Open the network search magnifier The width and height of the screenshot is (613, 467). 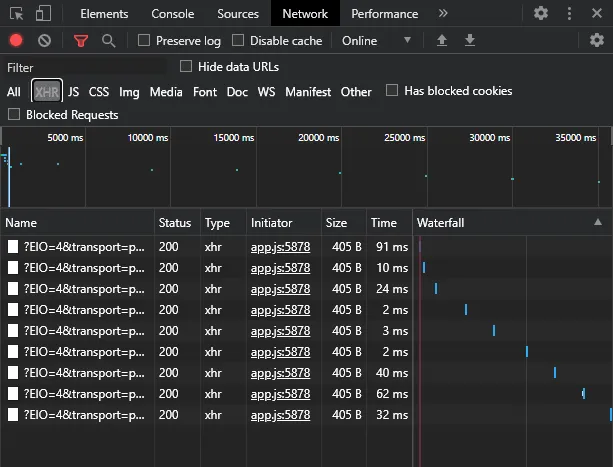(108, 41)
